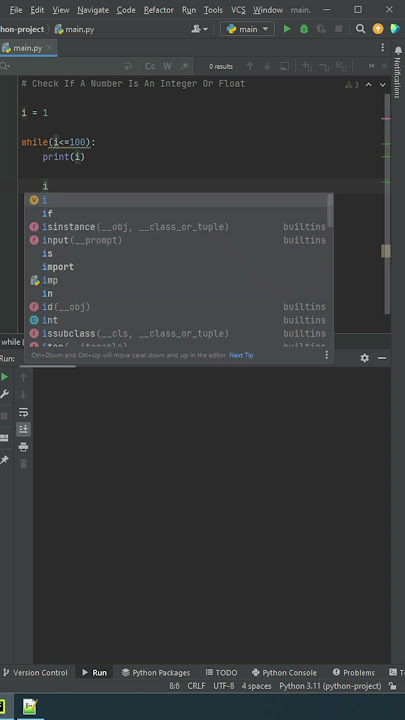
Task: Open Python Packages tool window
Action: (x=156, y=673)
